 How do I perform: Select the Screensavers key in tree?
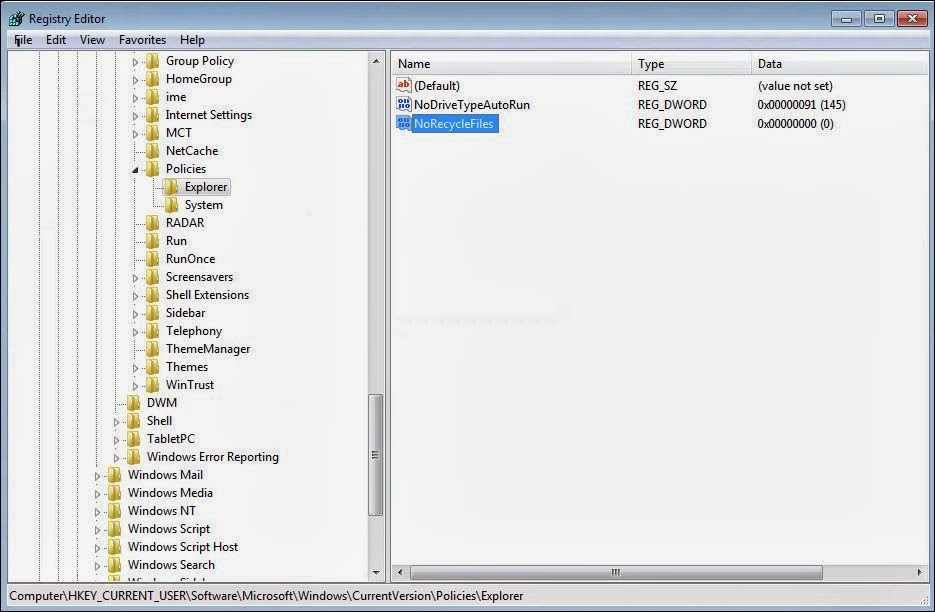tap(199, 277)
